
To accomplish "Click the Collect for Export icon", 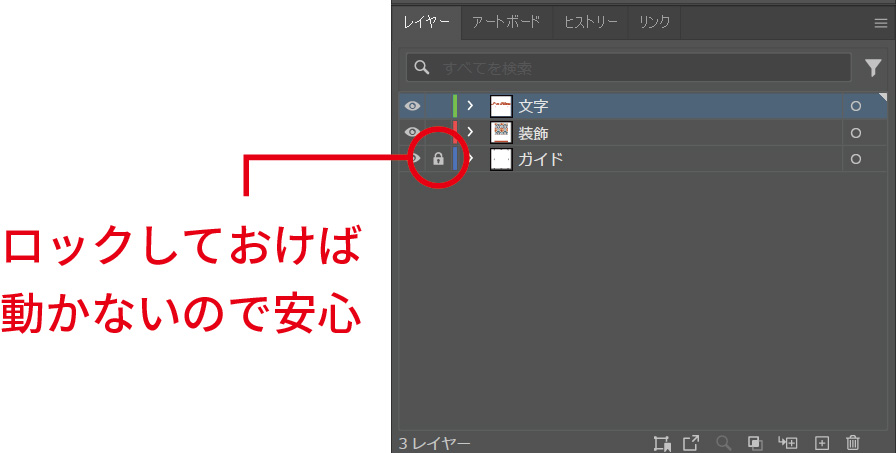I will [x=660, y=443].
